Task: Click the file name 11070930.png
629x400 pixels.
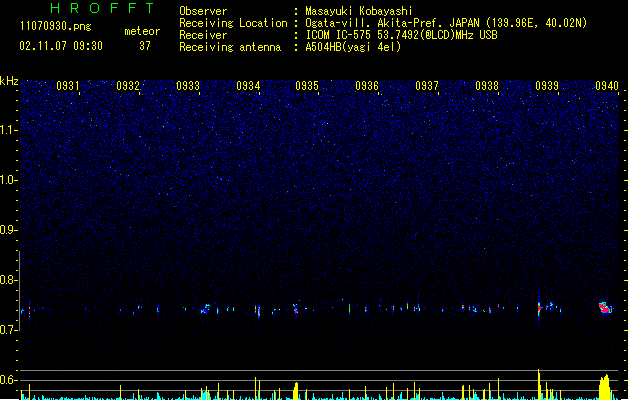Action: tap(55, 26)
